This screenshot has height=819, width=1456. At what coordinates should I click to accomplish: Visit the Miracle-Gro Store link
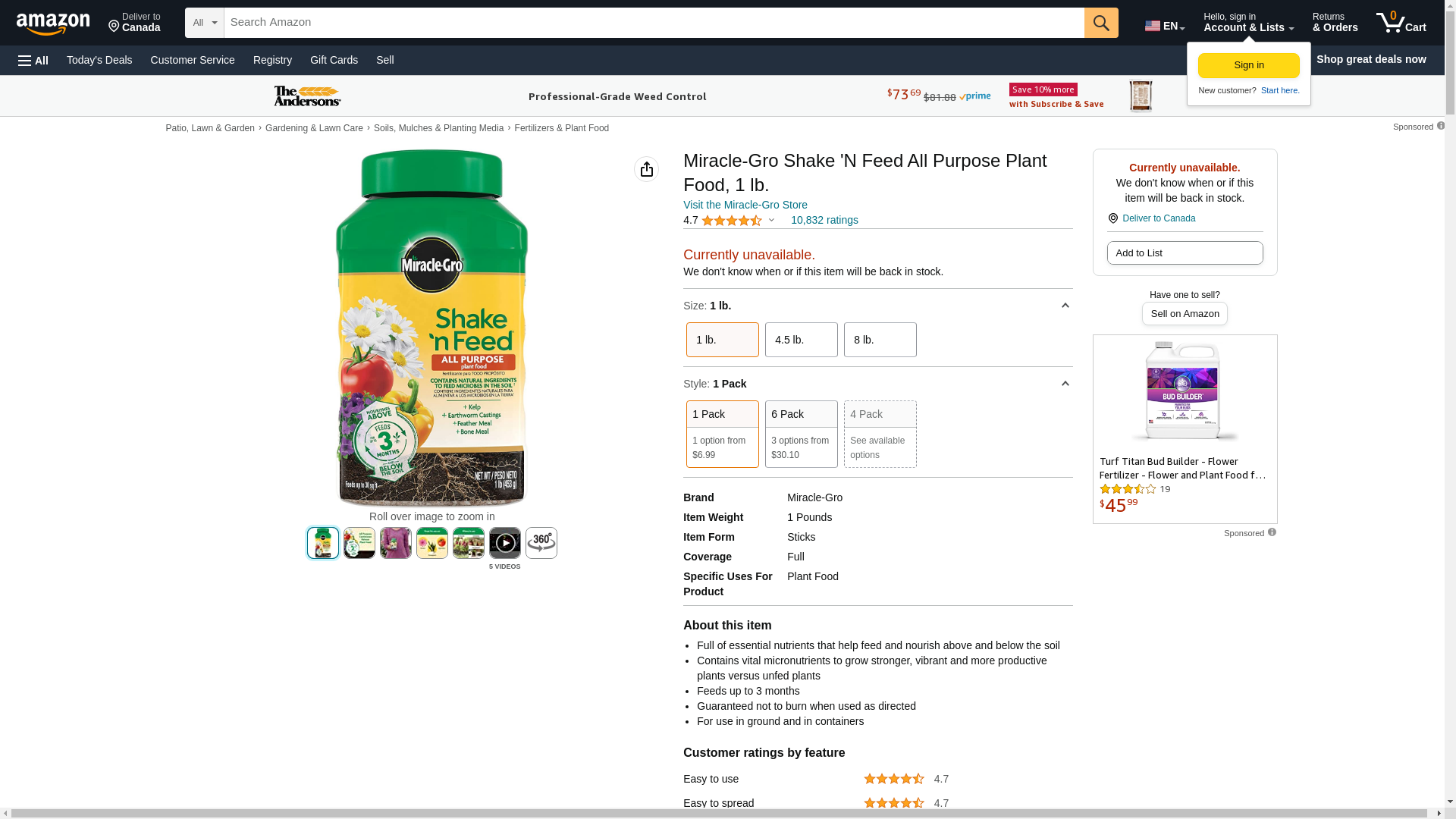coord(745,205)
